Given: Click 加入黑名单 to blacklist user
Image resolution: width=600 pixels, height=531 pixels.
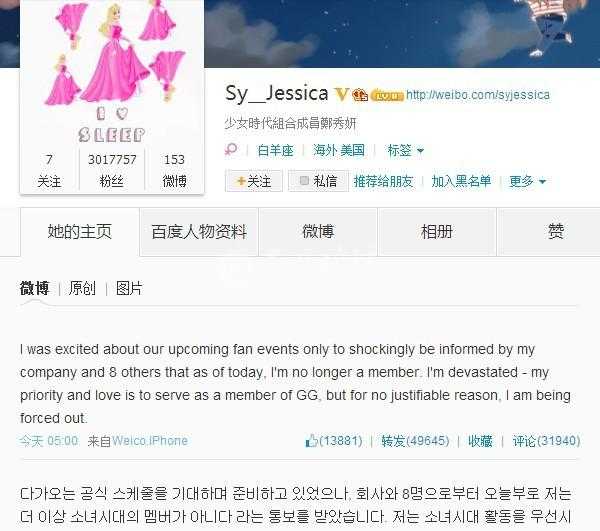Looking at the screenshot, I should [461, 181].
